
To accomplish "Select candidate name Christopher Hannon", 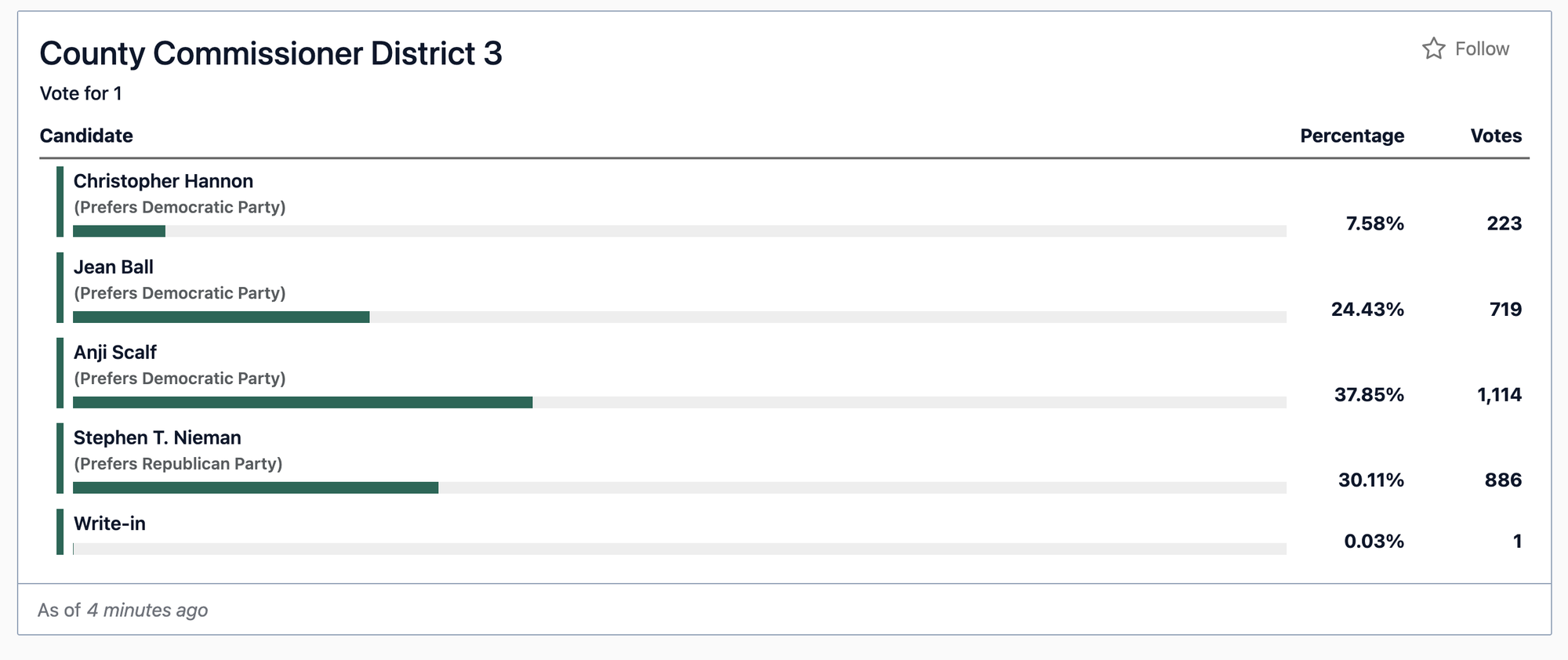I will [x=163, y=181].
